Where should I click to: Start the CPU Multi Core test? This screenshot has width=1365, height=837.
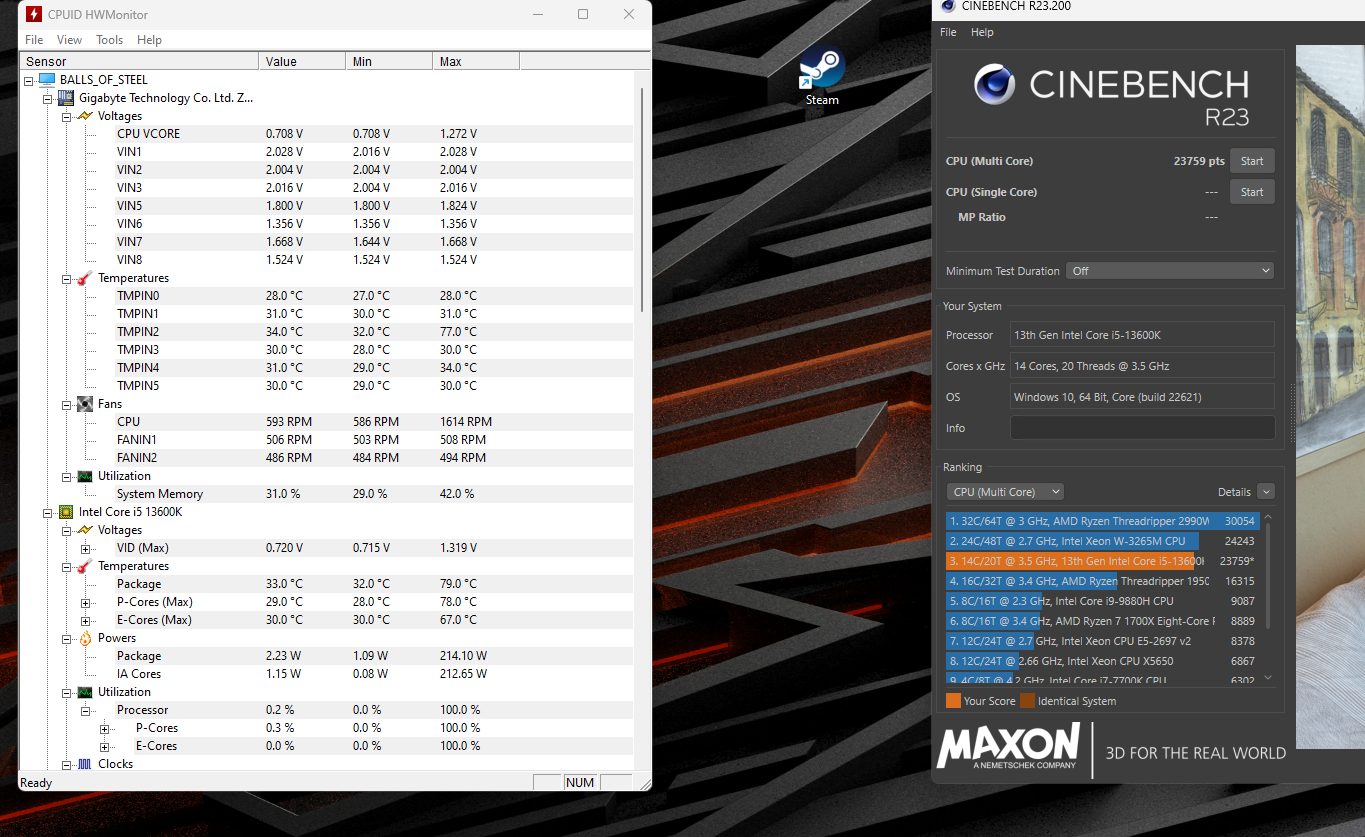pos(1252,161)
